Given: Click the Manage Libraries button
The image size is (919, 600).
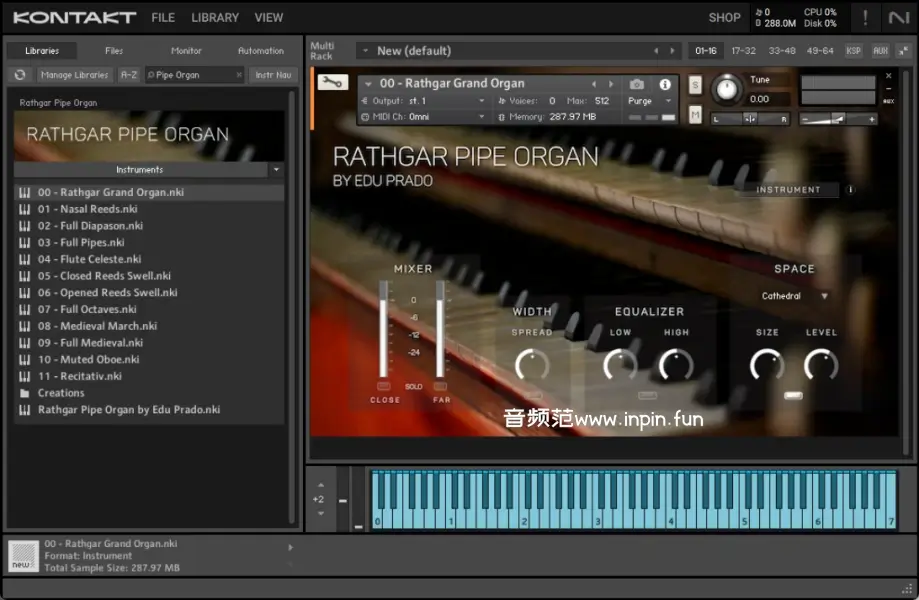Looking at the screenshot, I should click(75, 75).
